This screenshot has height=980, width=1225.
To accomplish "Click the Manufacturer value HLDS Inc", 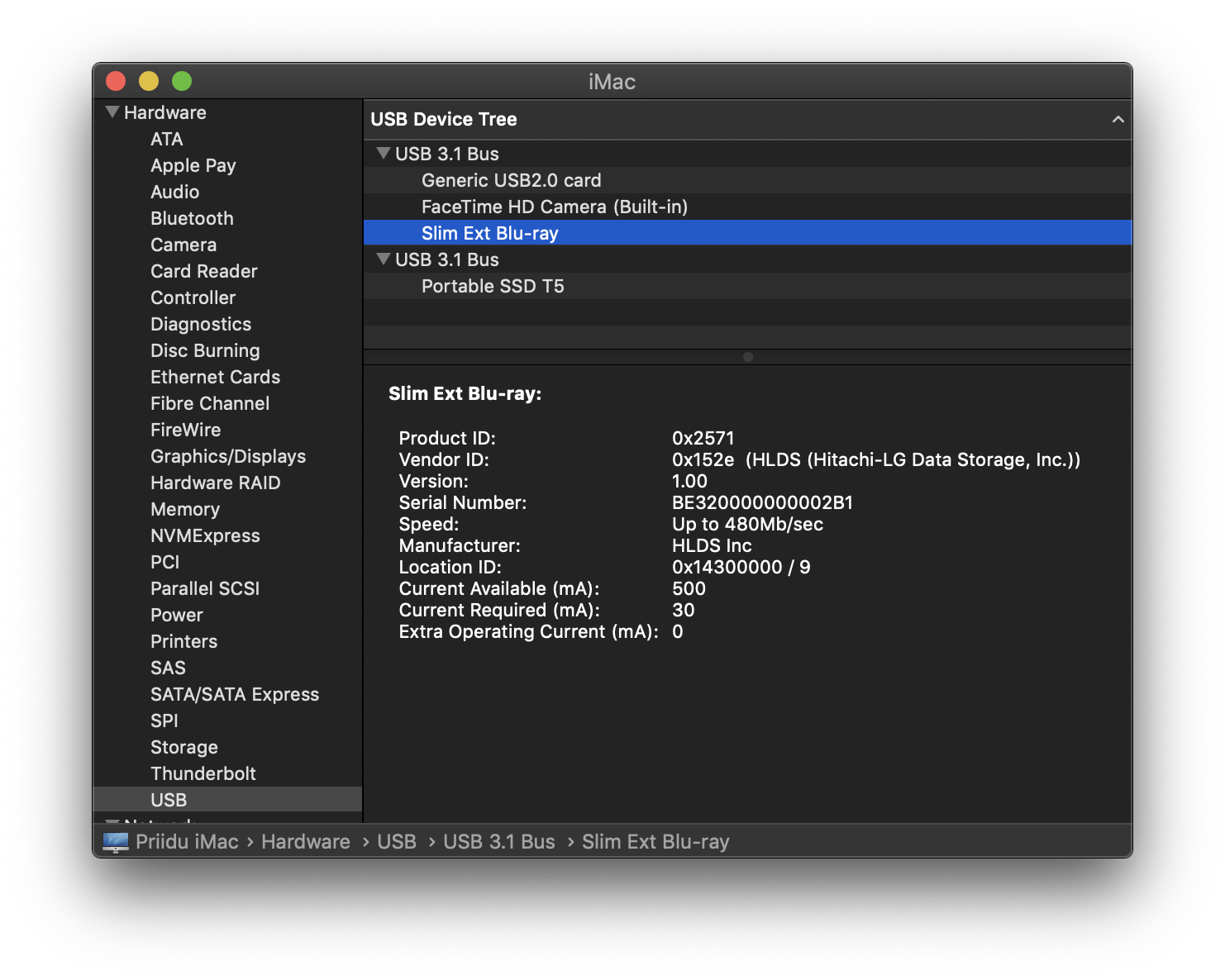I will pyautogui.click(x=712, y=545).
